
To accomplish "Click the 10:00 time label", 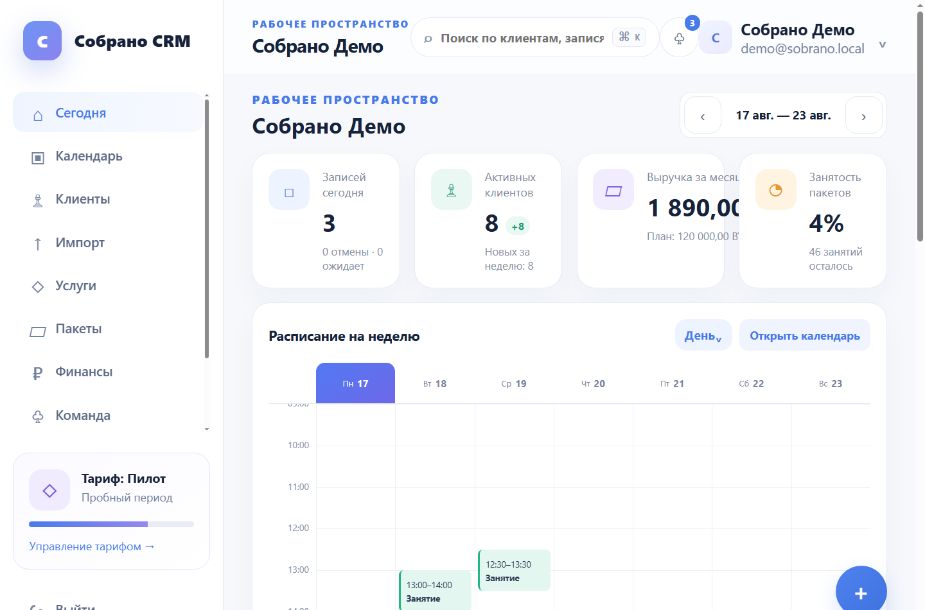I will point(298,445).
